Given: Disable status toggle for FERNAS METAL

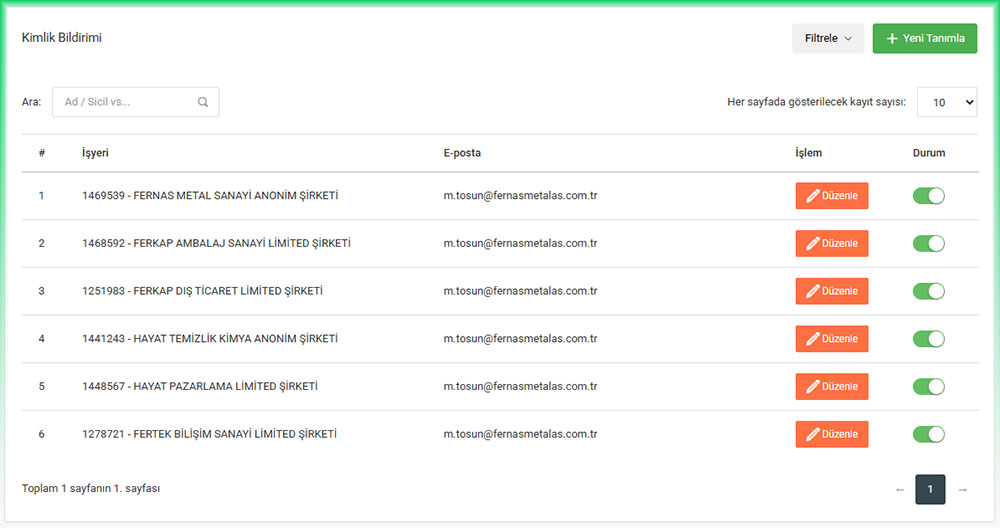Looking at the screenshot, I should point(928,196).
